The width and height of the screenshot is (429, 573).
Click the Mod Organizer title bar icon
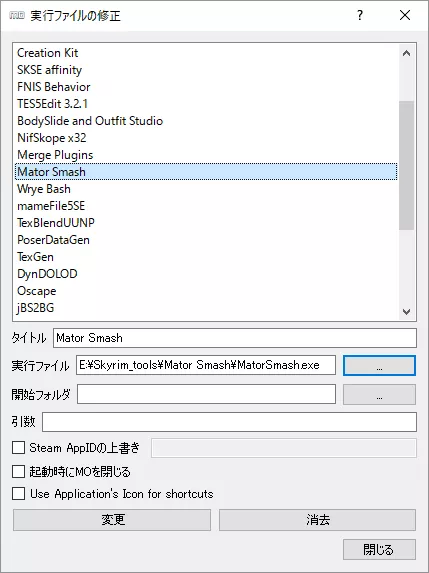point(16,16)
